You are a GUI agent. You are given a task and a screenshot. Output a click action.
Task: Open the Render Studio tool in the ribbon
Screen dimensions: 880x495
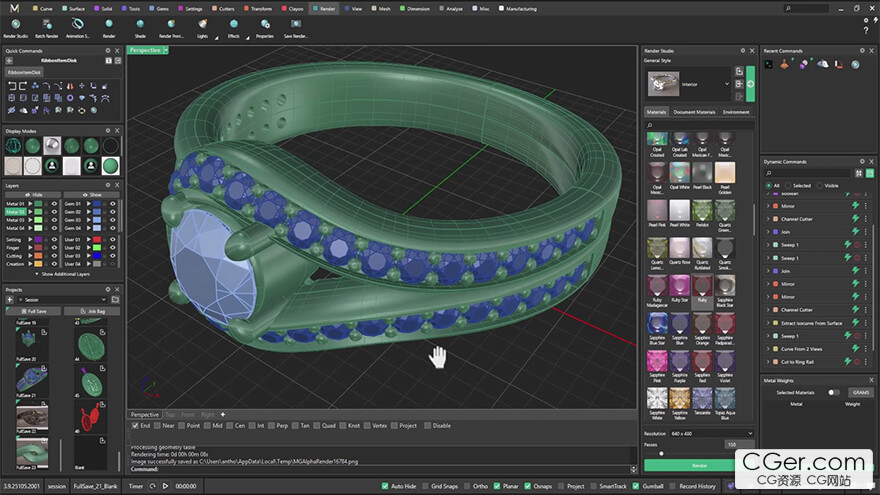15,28
